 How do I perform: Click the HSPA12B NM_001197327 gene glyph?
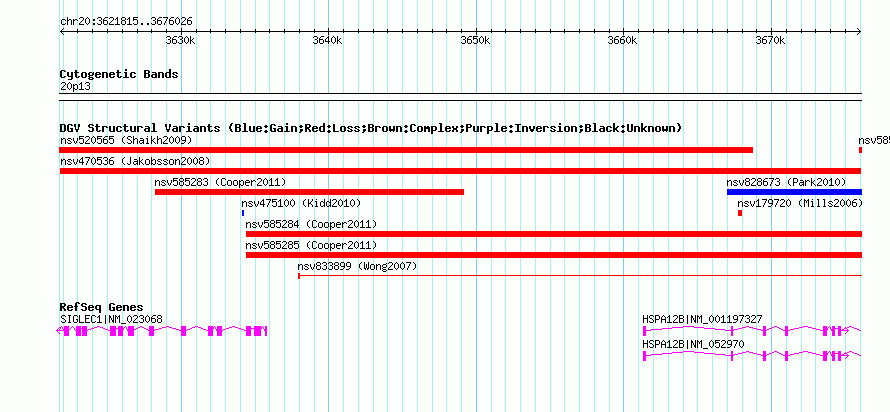pyautogui.click(x=752, y=330)
